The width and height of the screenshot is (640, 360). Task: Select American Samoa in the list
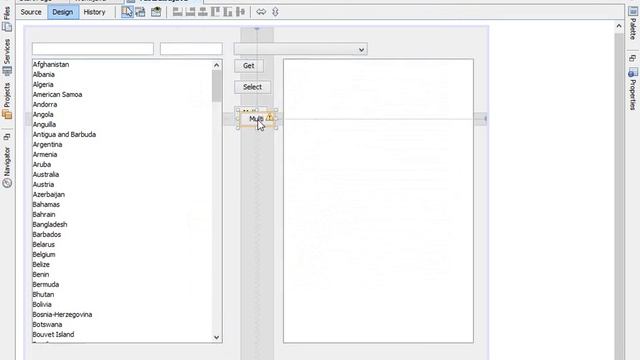pyautogui.click(x=58, y=95)
